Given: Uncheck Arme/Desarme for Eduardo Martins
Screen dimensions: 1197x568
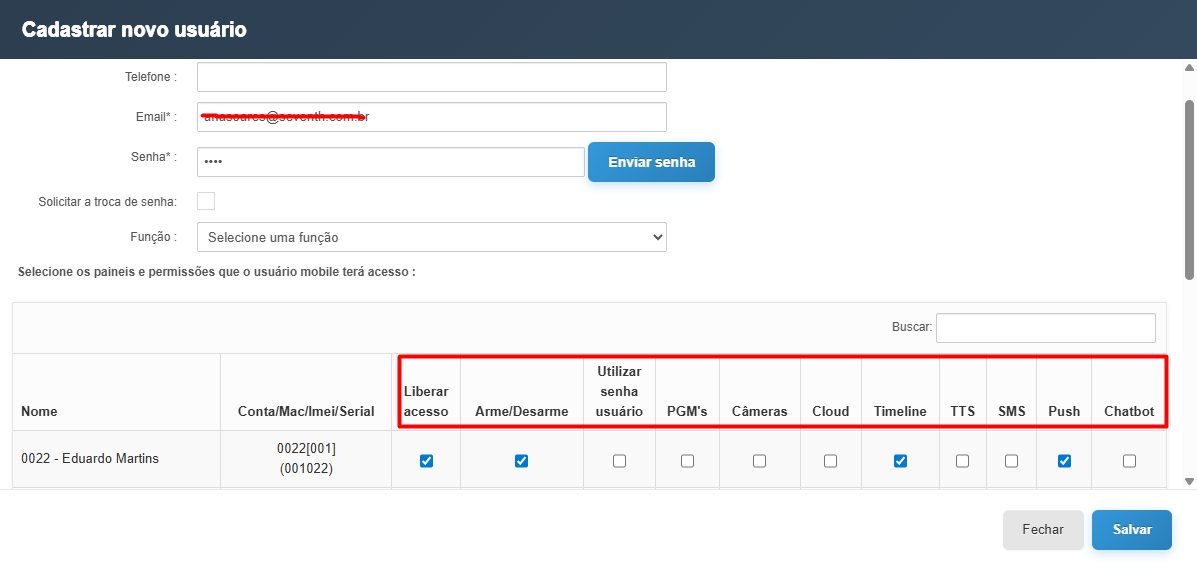Looking at the screenshot, I should pos(521,461).
